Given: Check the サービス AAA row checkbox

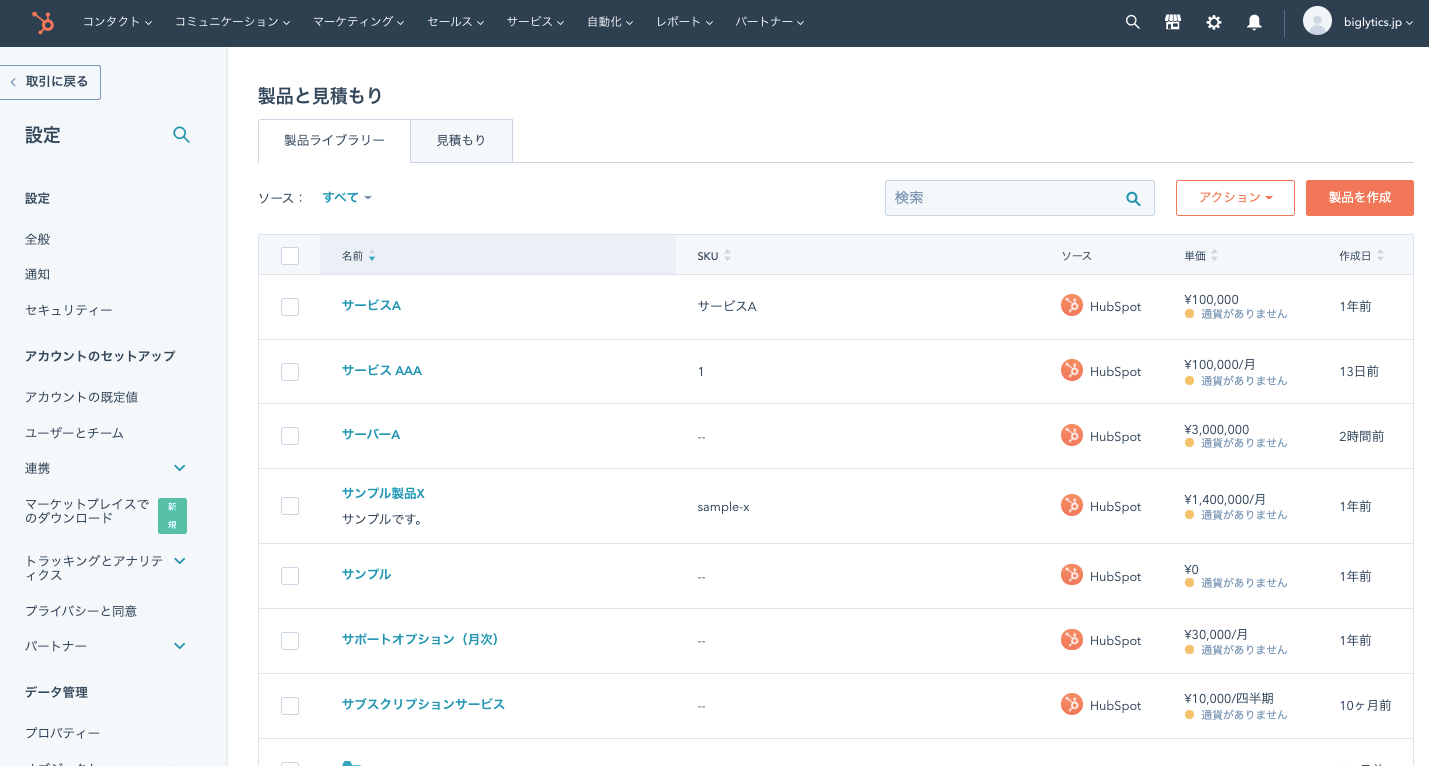Looking at the screenshot, I should click(x=290, y=372).
